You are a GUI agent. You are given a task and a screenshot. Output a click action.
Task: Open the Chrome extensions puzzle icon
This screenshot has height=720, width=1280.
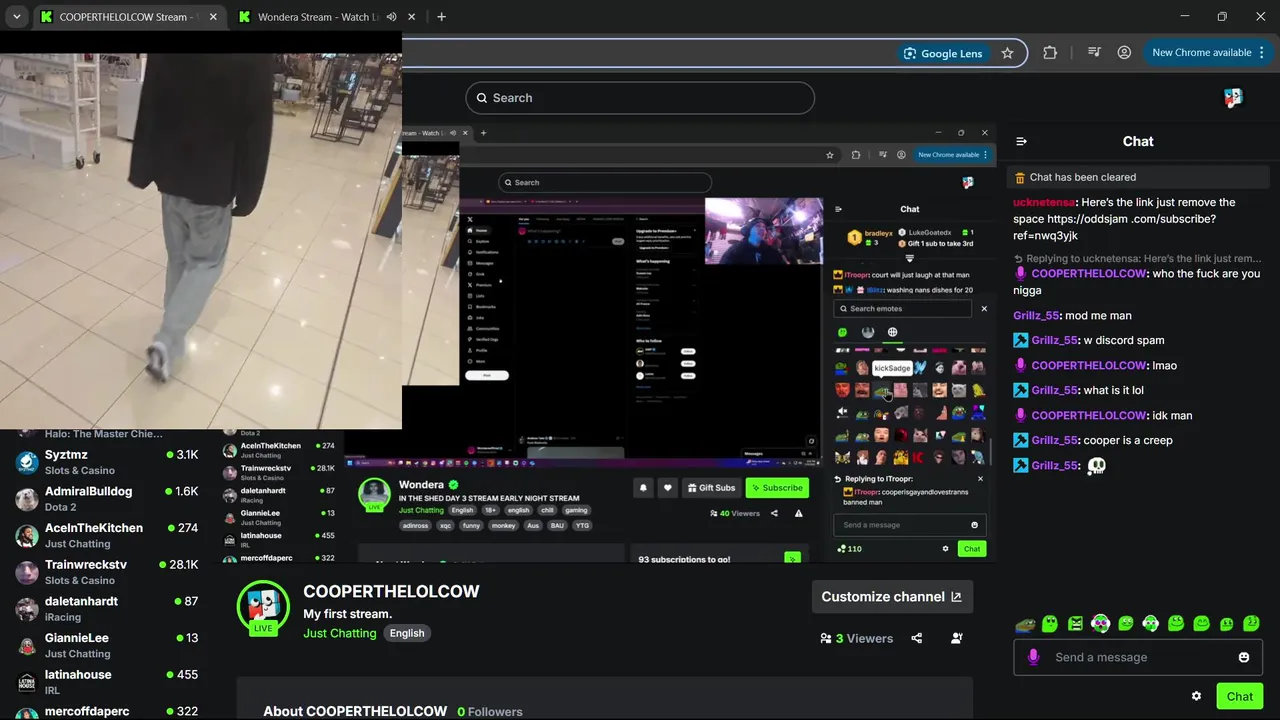[1050, 53]
